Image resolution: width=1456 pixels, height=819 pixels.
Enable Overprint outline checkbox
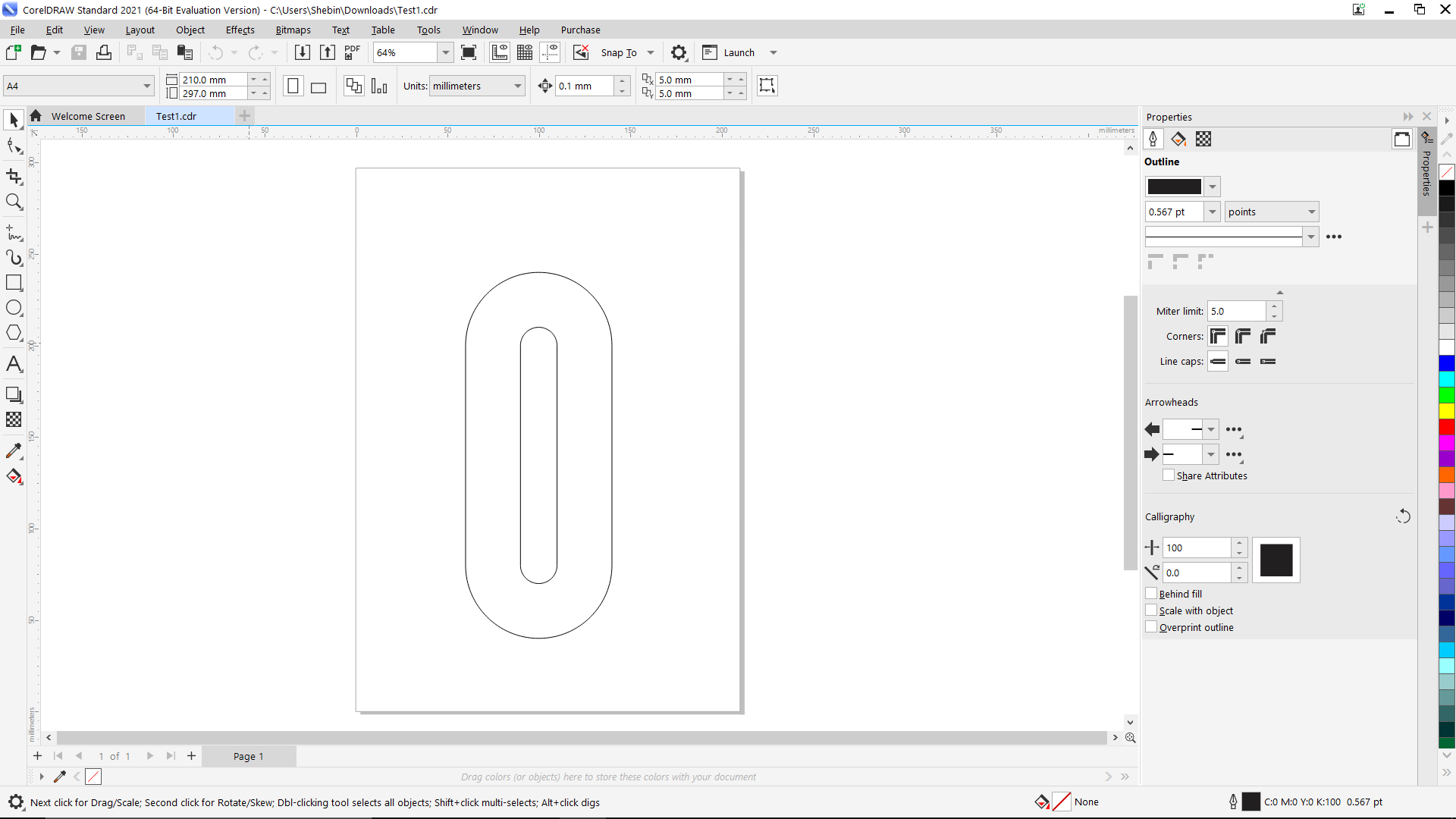(x=1151, y=627)
